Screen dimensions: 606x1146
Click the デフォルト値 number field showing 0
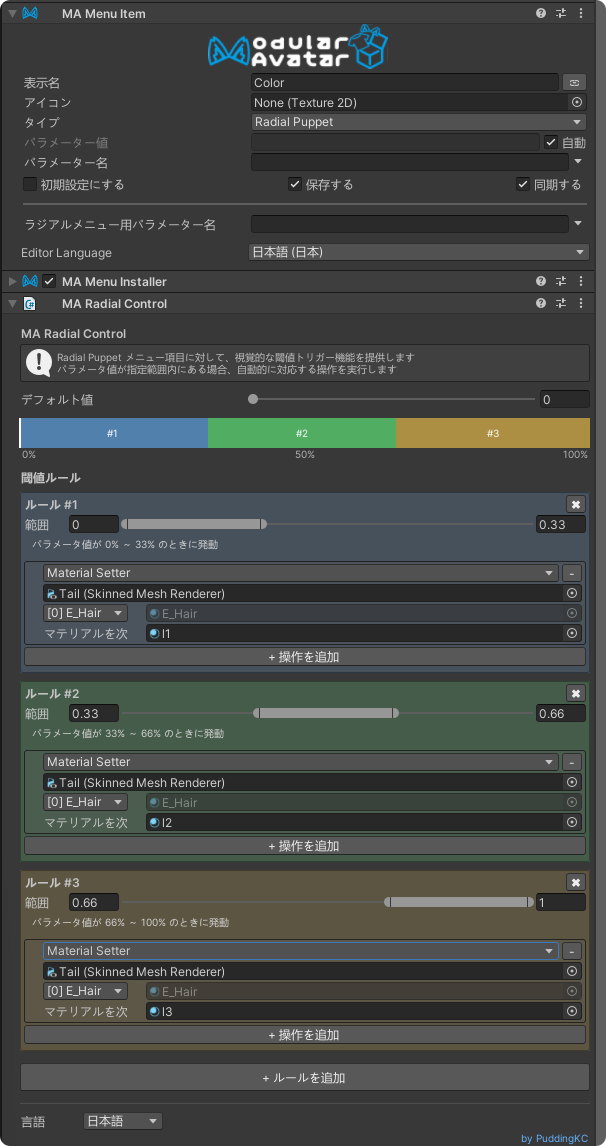[564, 399]
